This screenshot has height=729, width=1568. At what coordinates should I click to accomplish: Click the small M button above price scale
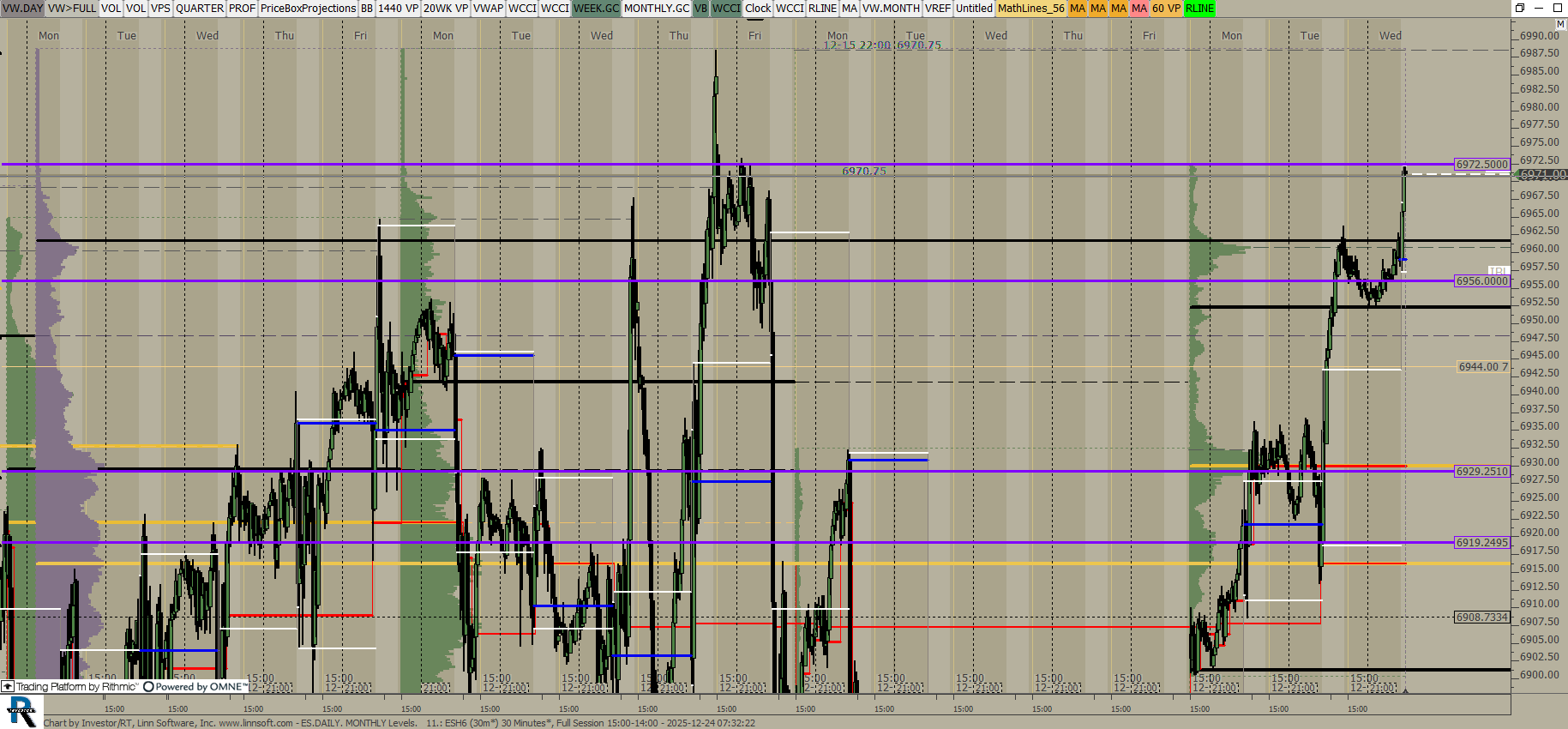click(1561, 24)
